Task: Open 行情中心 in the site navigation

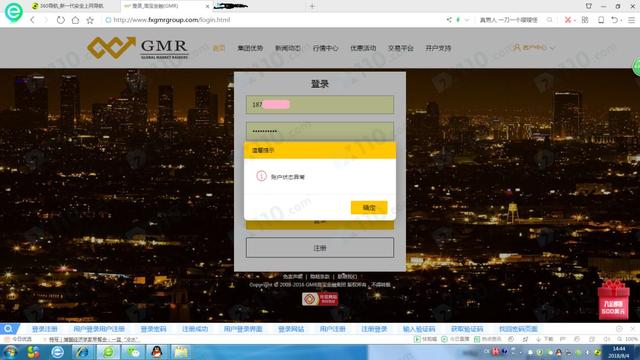Action: 325,48
